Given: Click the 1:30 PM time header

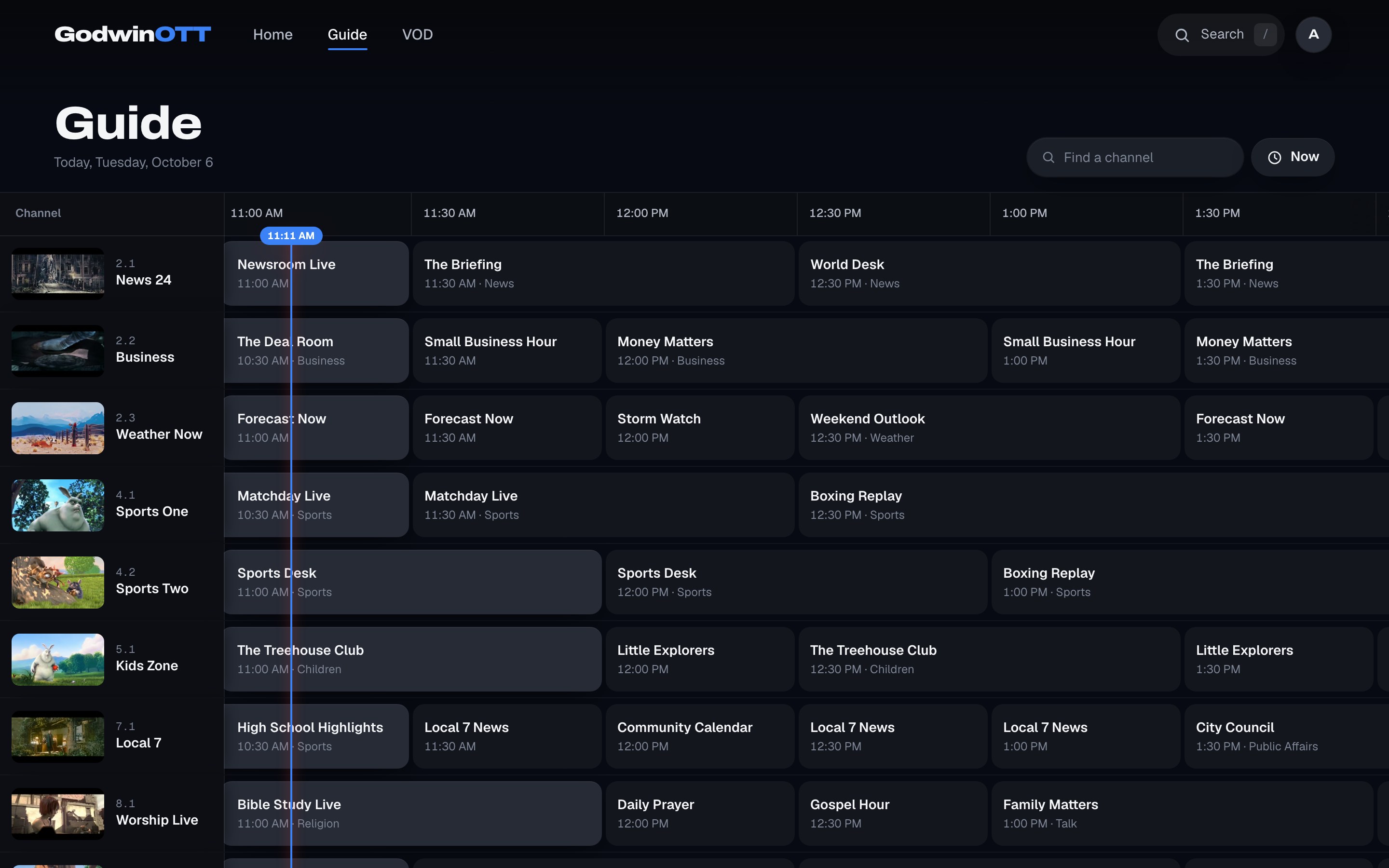Looking at the screenshot, I should pyautogui.click(x=1217, y=213).
